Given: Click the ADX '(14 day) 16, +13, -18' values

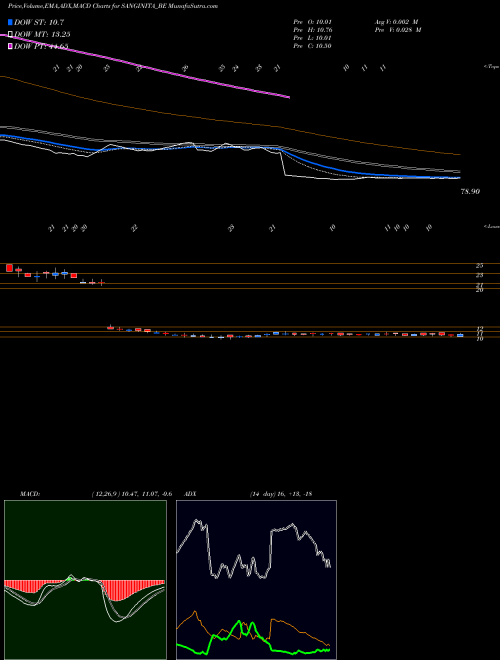Looking at the screenshot, I should click(280, 494).
